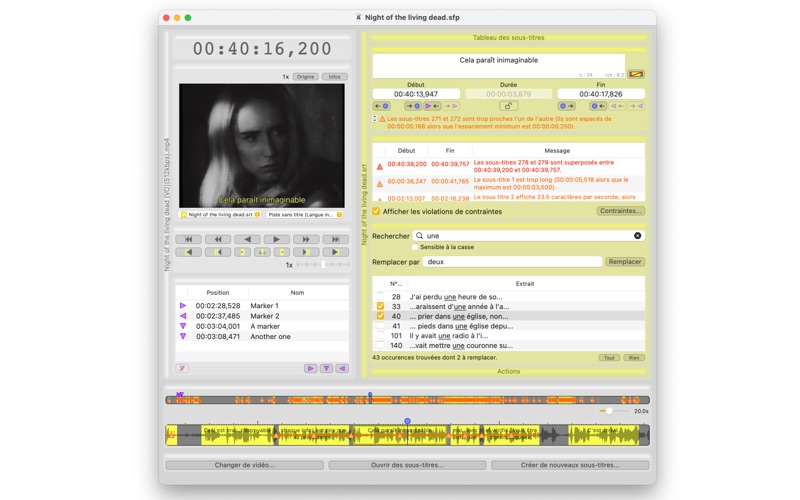The image size is (800, 500).
Task: Click Ouvrir des sous-titres... button
Action: (x=407, y=465)
